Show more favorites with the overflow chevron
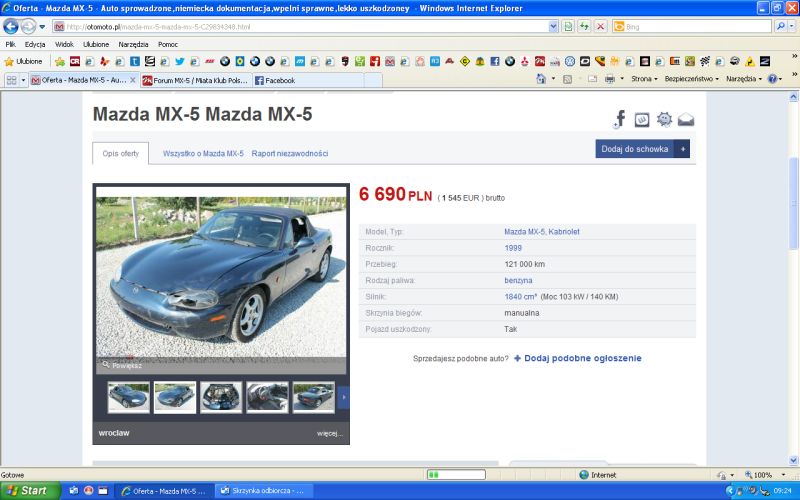 [794, 56]
